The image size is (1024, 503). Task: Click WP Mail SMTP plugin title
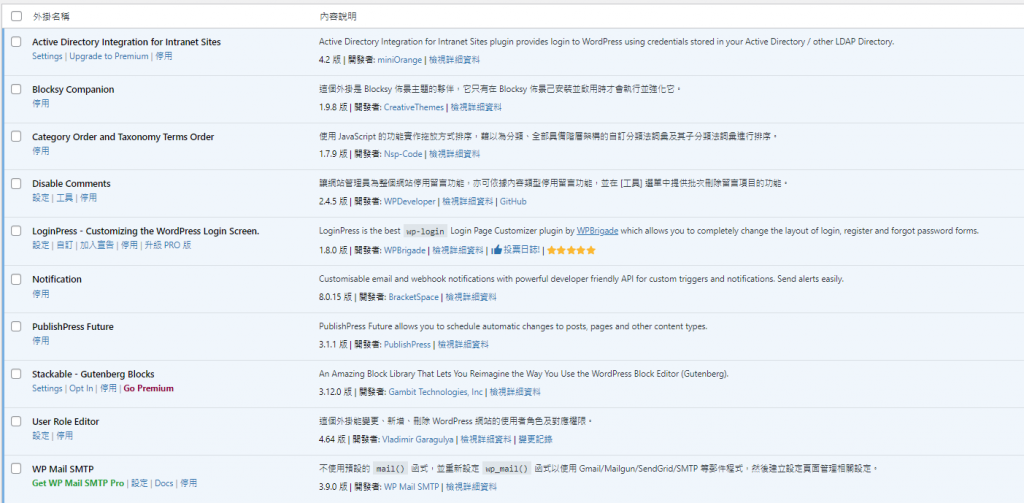(x=63, y=468)
